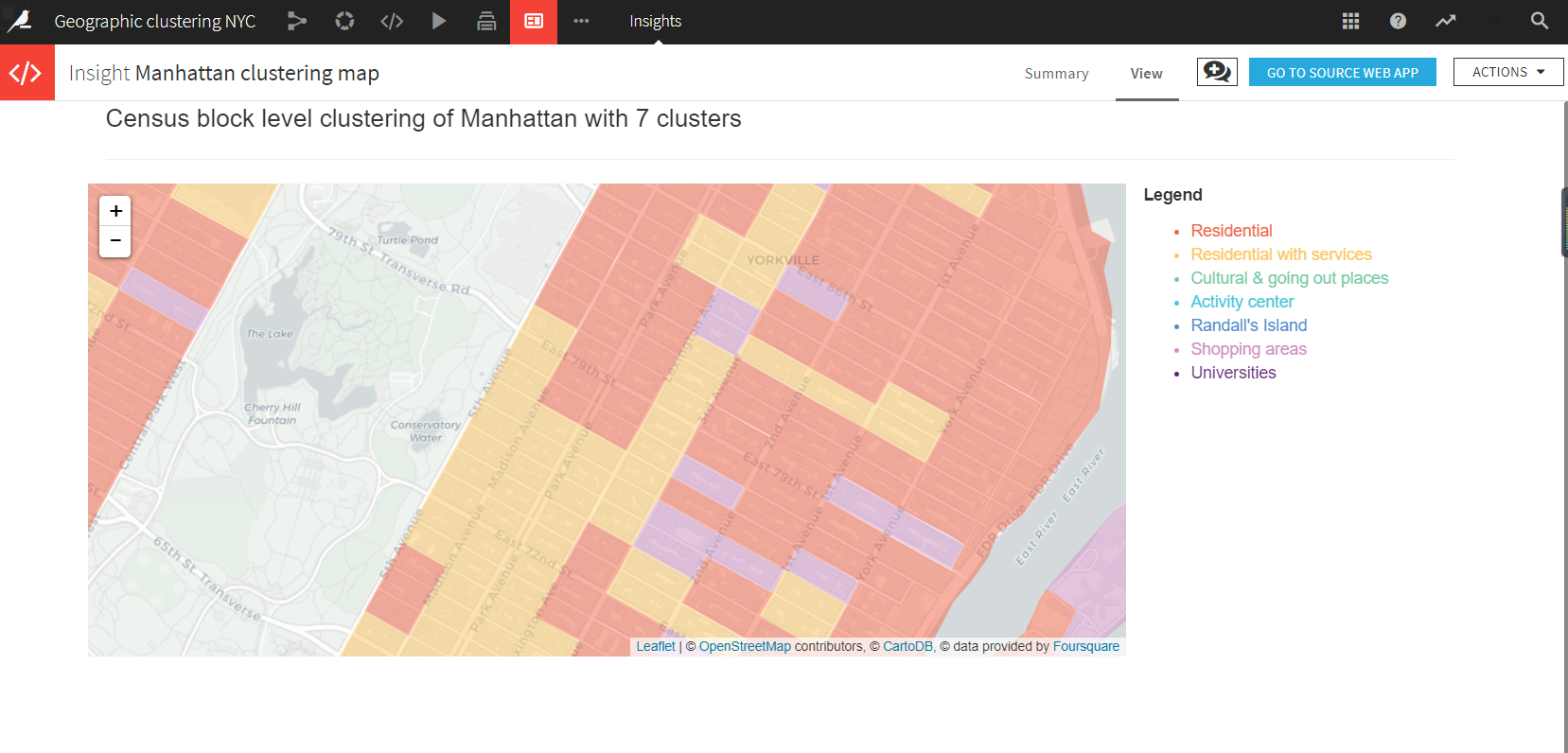Open the Foursquare attribution link
This screenshot has height=753, width=1568.
[x=1085, y=647]
